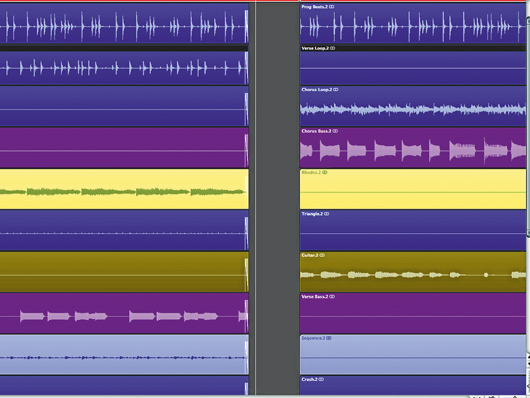Click the stereo icon on Chorus Bass.2

point(335,131)
